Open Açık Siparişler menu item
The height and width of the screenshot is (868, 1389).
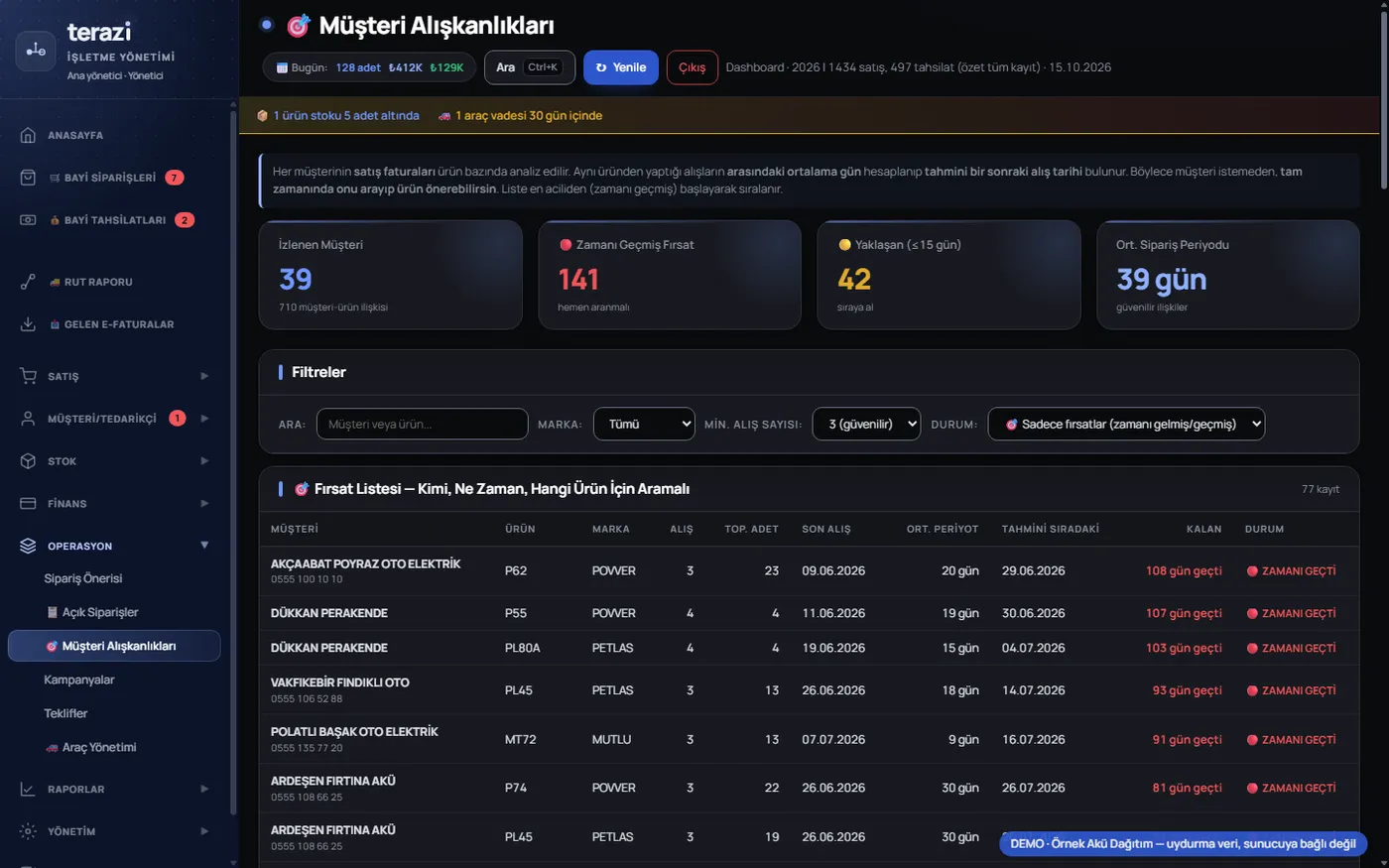[x=92, y=612]
